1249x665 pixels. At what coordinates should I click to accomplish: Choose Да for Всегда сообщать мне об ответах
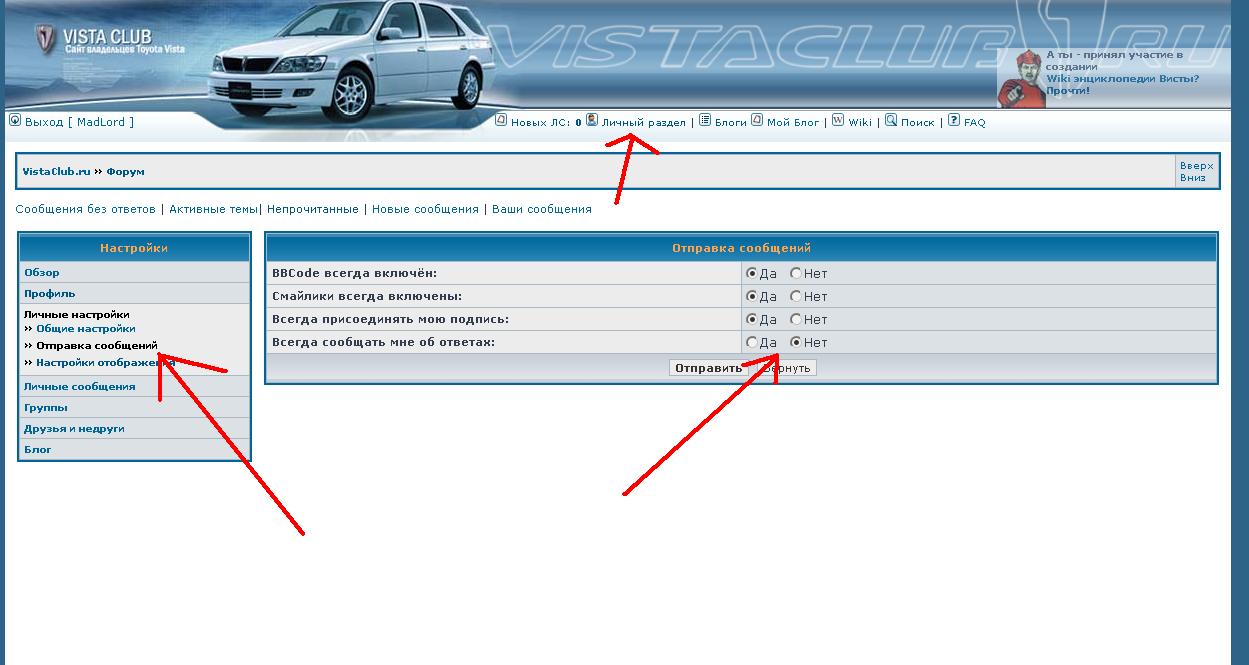pos(752,342)
